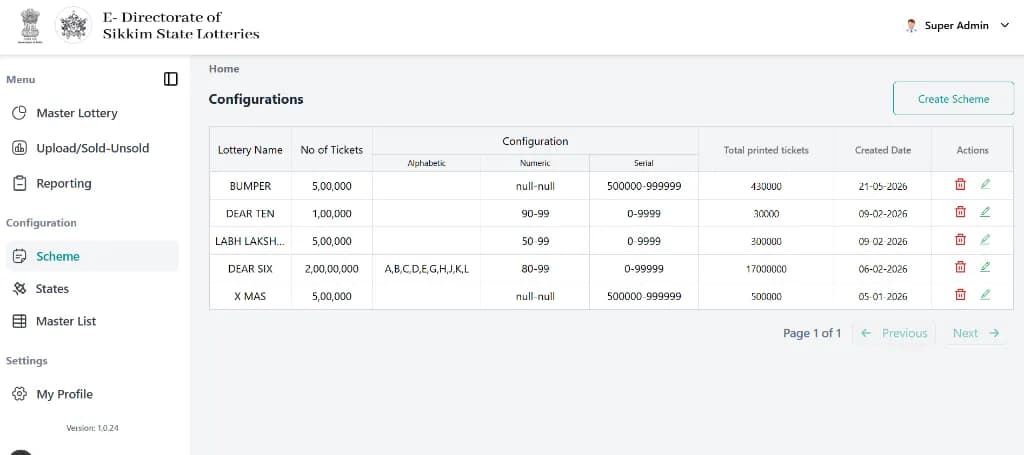Screen dimensions: 1024x455
Task: Click the Sikkim state emblem logo
Action: coord(73,25)
